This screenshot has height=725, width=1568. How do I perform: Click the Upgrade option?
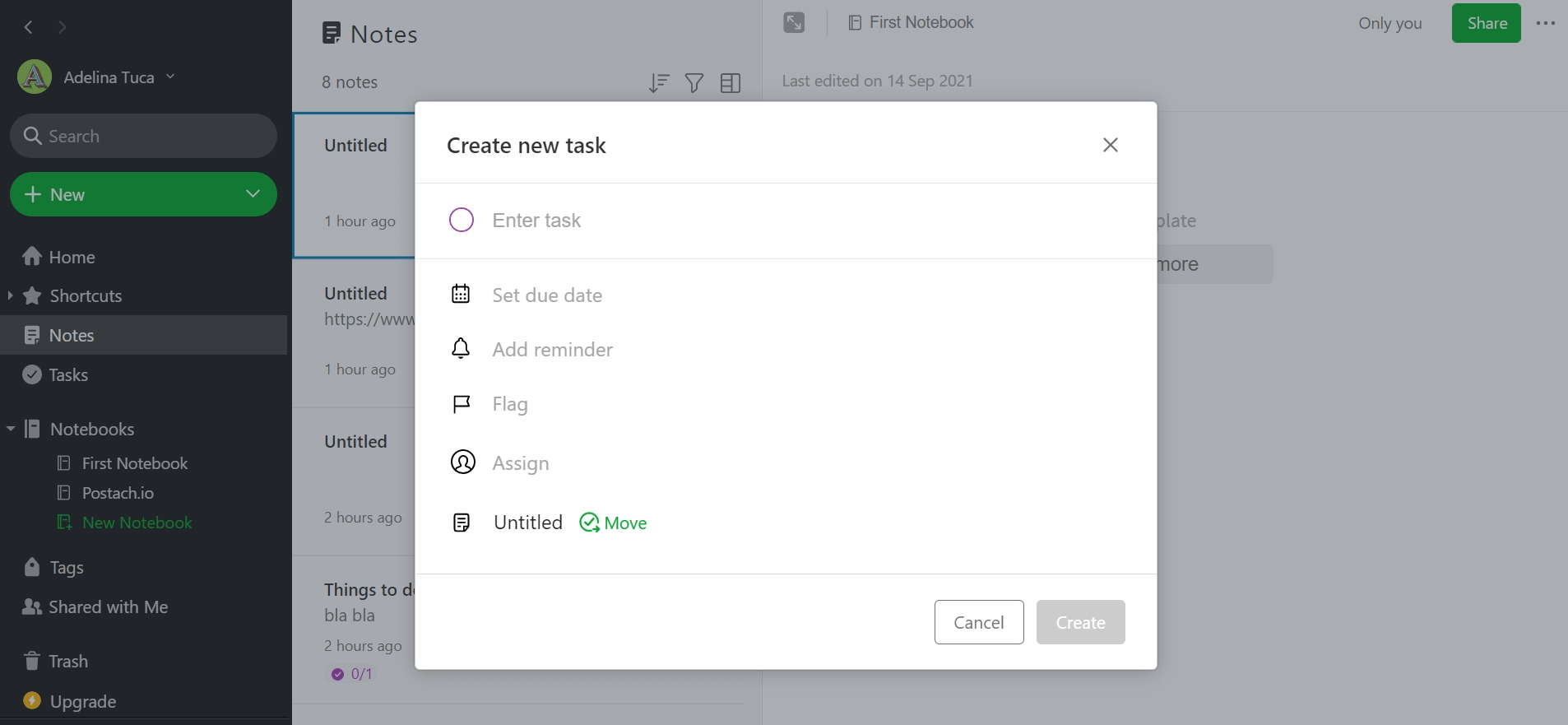[x=82, y=701]
